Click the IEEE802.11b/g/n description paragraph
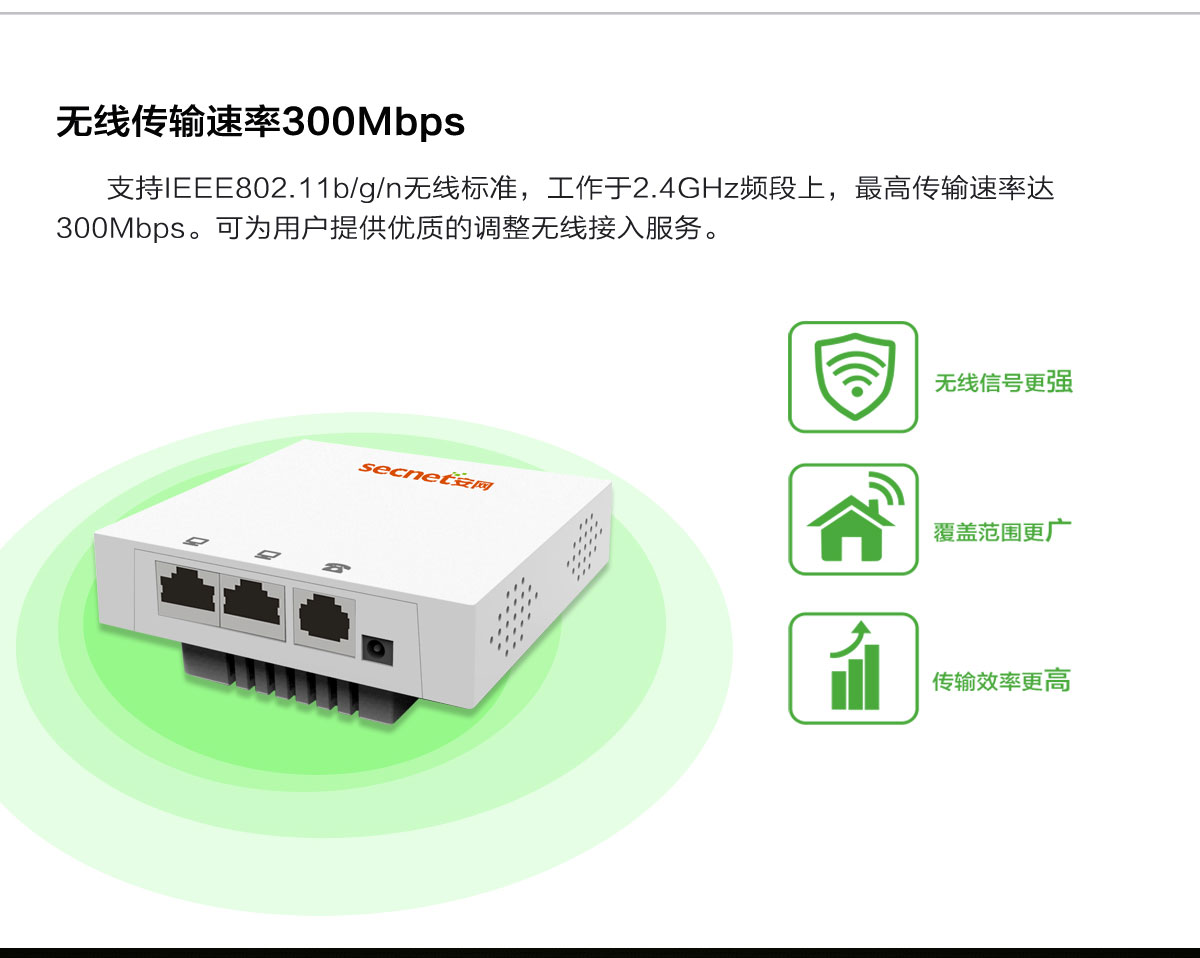The width and height of the screenshot is (1200, 958). (556, 208)
